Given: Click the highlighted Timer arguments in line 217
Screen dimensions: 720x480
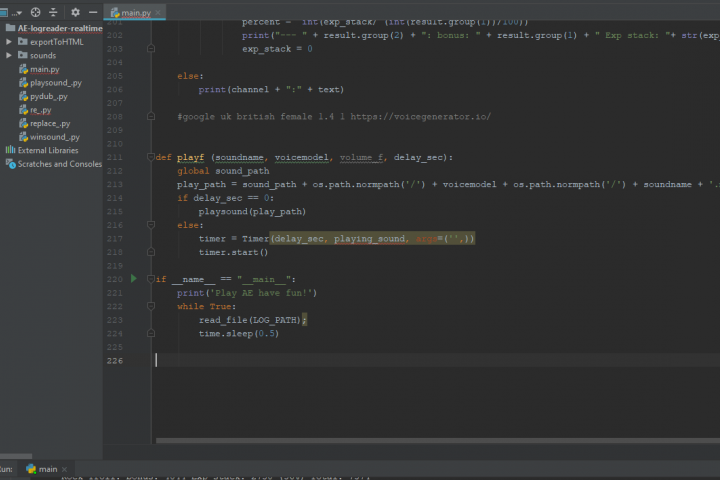Looking at the screenshot, I should [372, 239].
